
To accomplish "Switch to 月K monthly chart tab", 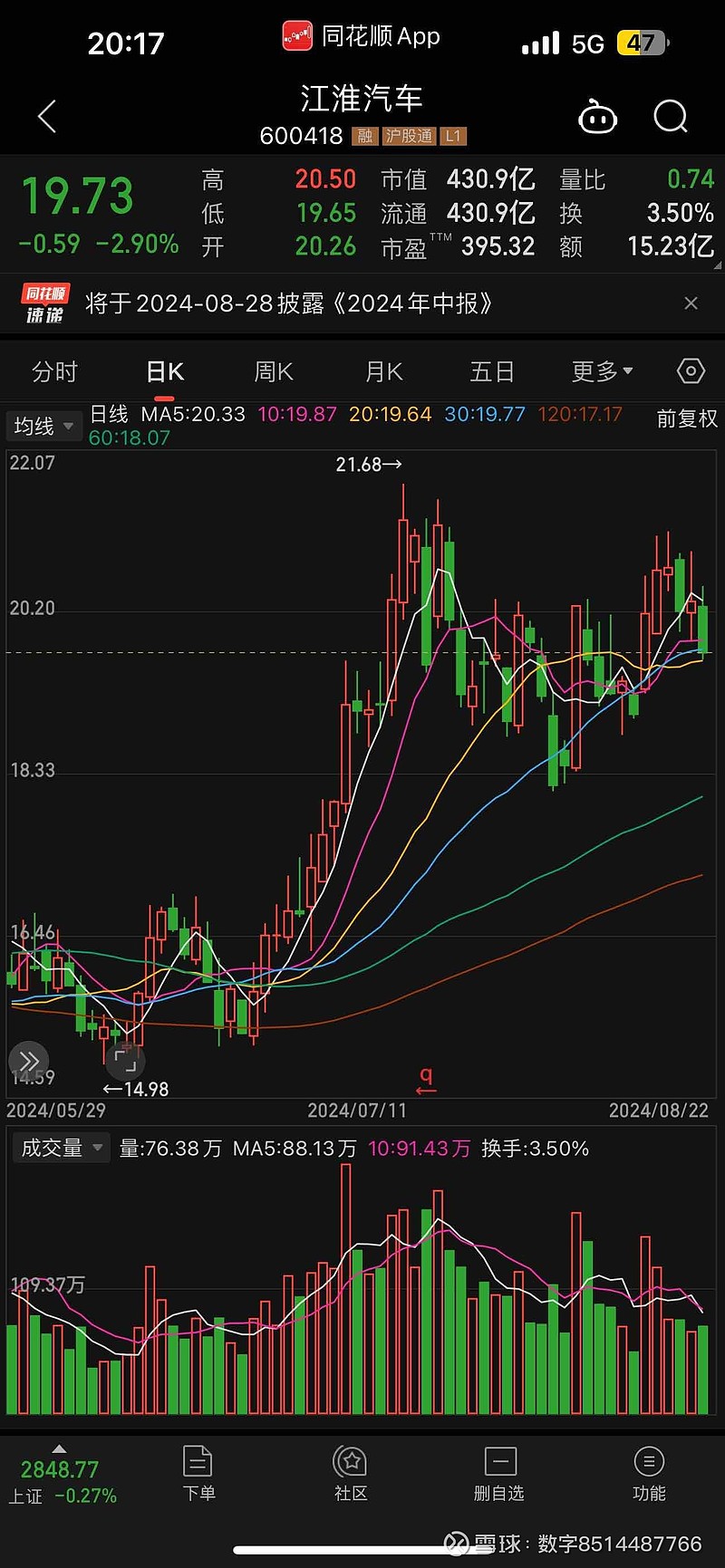I will (x=383, y=371).
